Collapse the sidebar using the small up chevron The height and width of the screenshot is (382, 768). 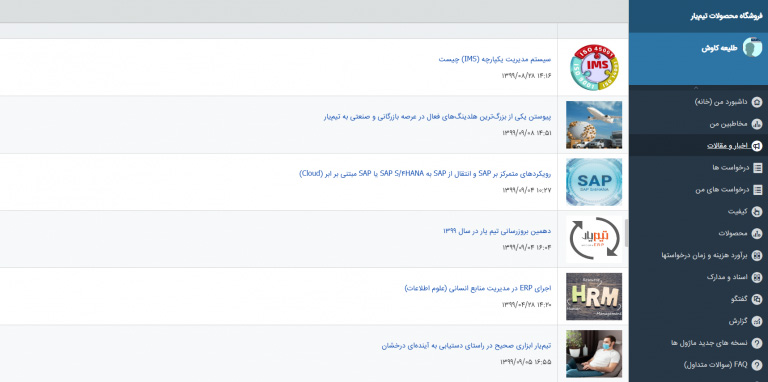695,88
